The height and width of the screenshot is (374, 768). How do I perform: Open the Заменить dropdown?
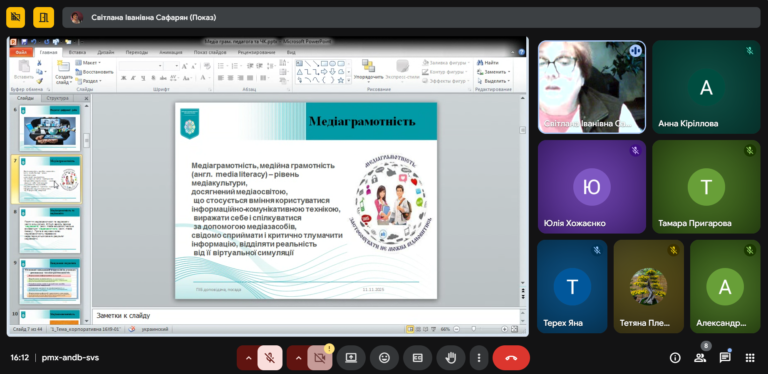click(x=493, y=71)
